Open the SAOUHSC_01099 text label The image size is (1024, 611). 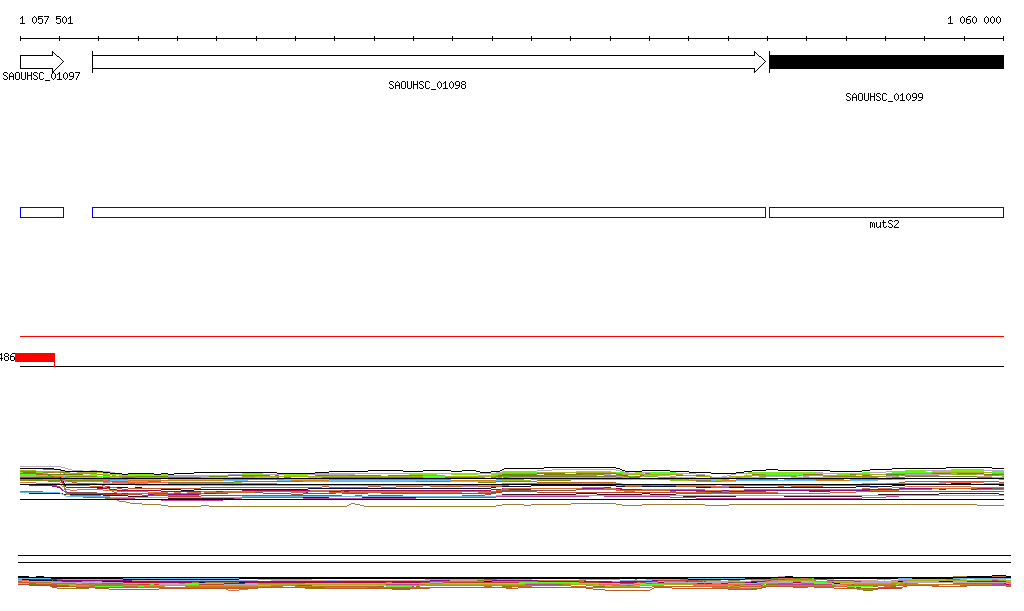884,98
